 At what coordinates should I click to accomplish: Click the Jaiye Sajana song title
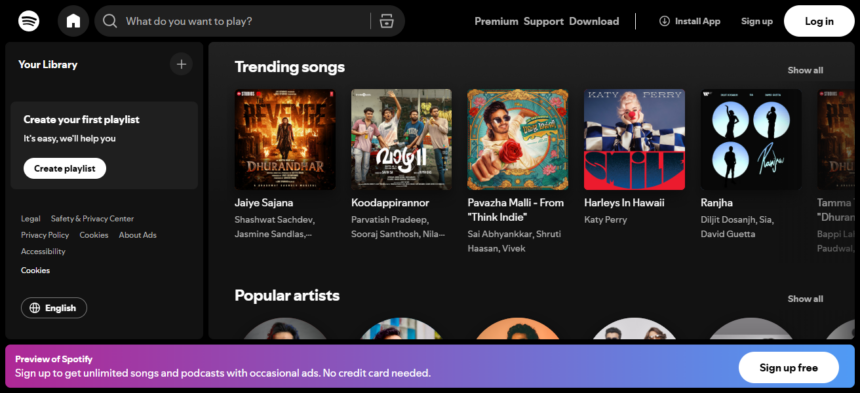(264, 203)
